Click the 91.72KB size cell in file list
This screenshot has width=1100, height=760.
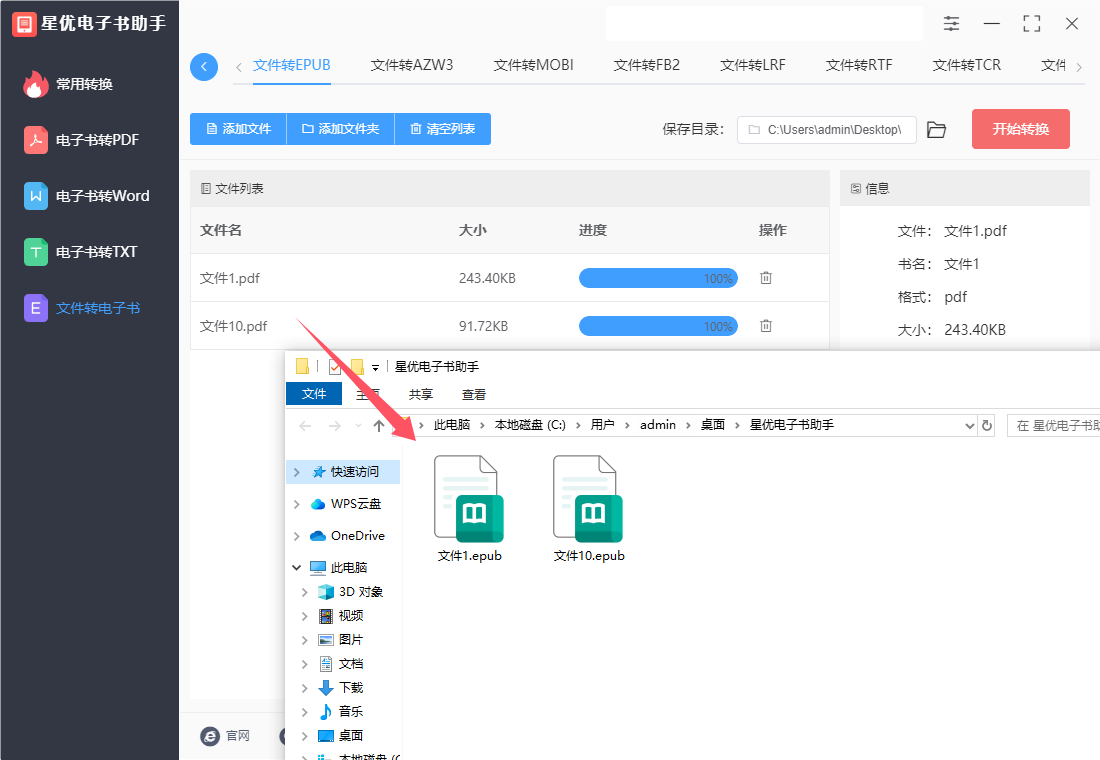point(483,326)
